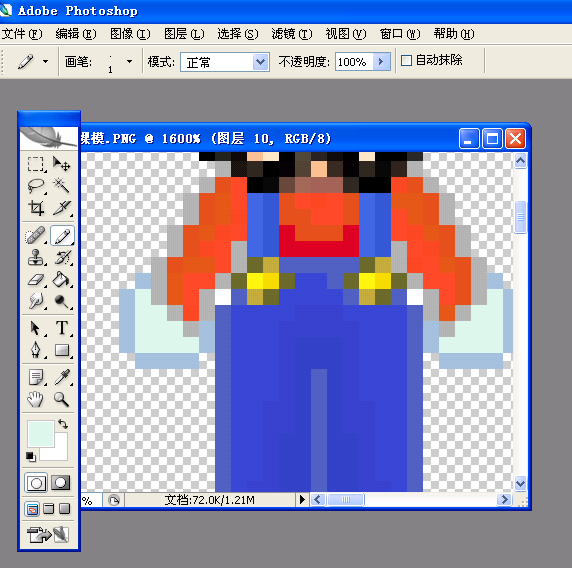This screenshot has height=568, width=572.
Task: Open the 选择(S) menu
Action: (238, 34)
